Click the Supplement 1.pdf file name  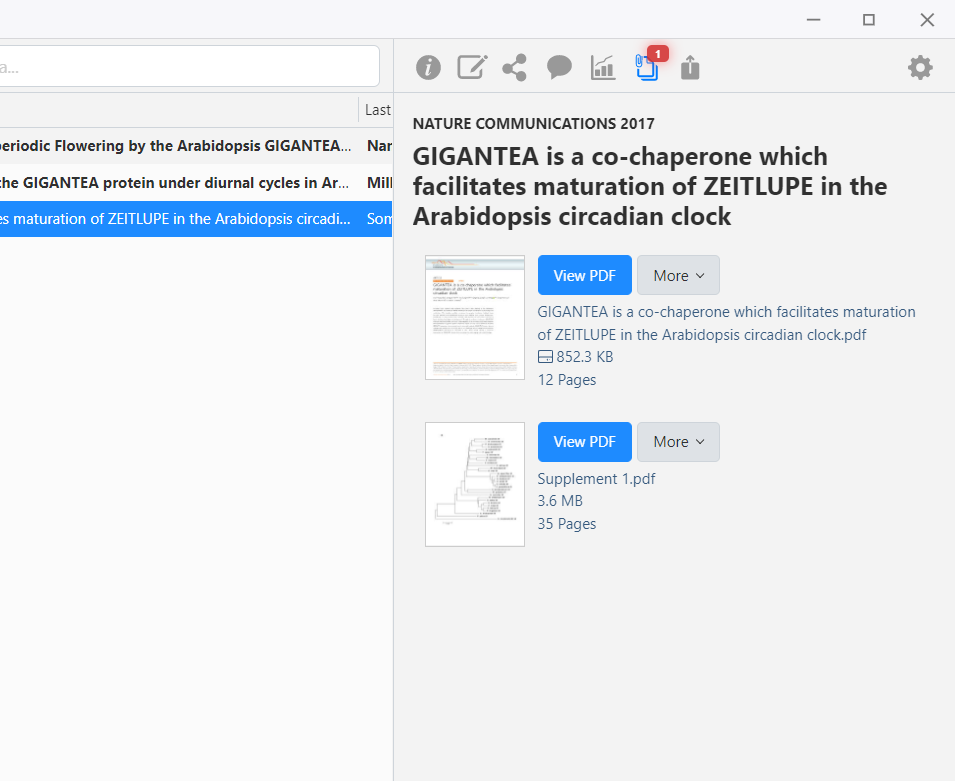596,479
